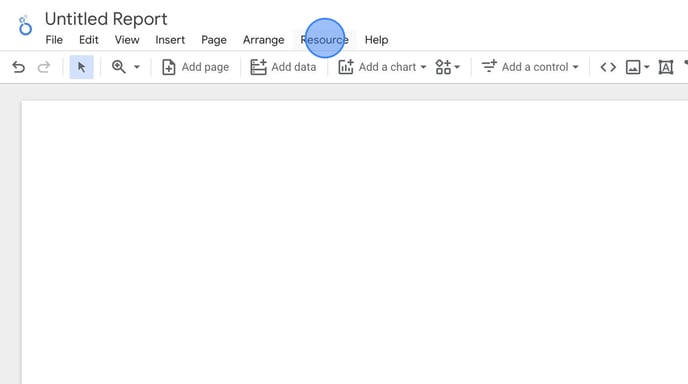This screenshot has height=384, width=688.
Task: Rename the Untitled Report title
Action: (106, 19)
